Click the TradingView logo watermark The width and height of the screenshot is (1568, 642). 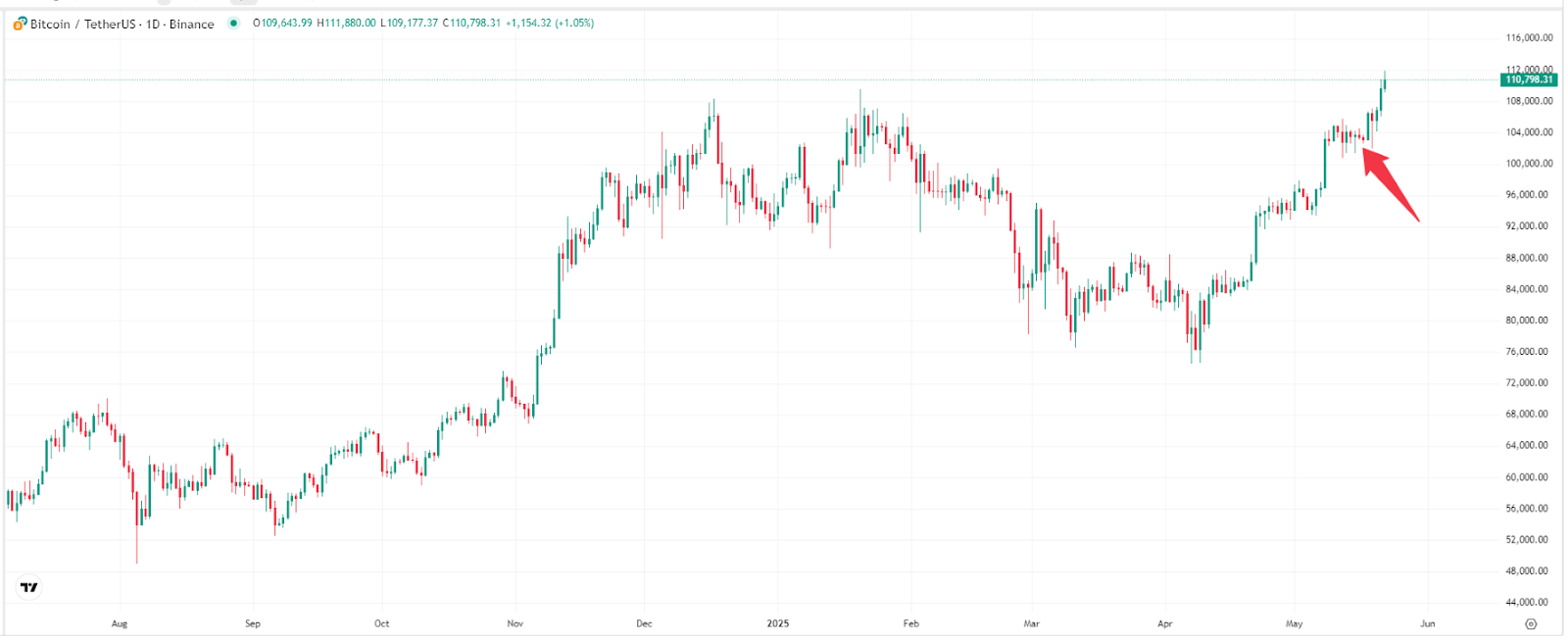(27, 585)
